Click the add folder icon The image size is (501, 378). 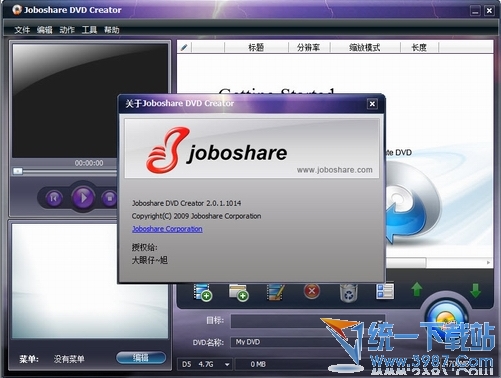pos(238,292)
